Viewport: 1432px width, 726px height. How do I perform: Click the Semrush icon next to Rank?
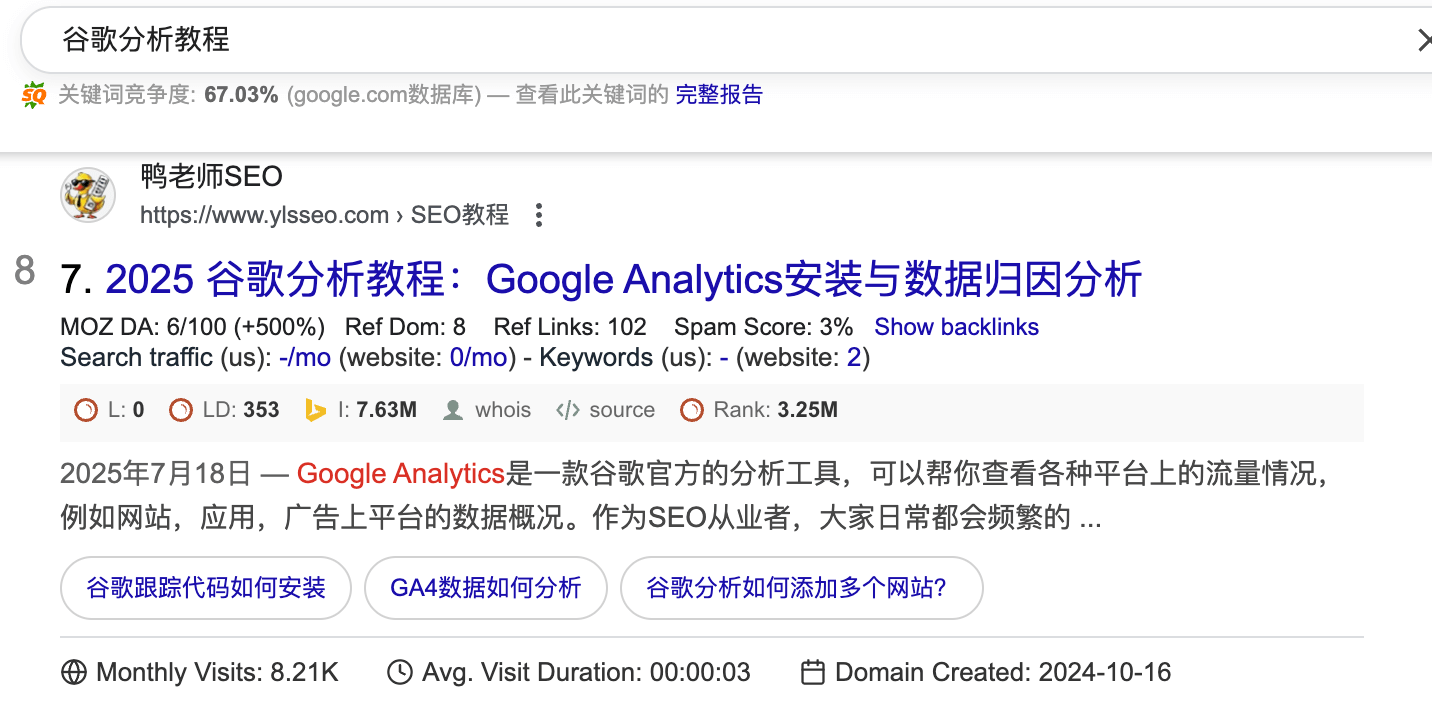pos(691,410)
